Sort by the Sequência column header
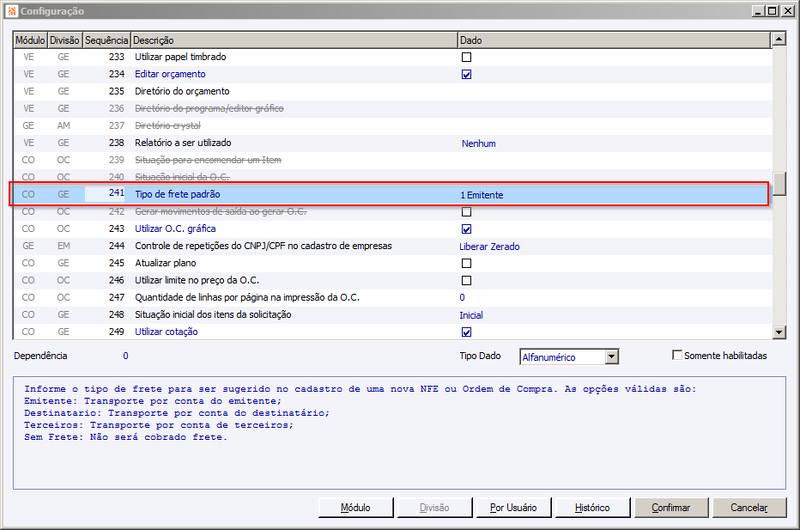 (106, 40)
